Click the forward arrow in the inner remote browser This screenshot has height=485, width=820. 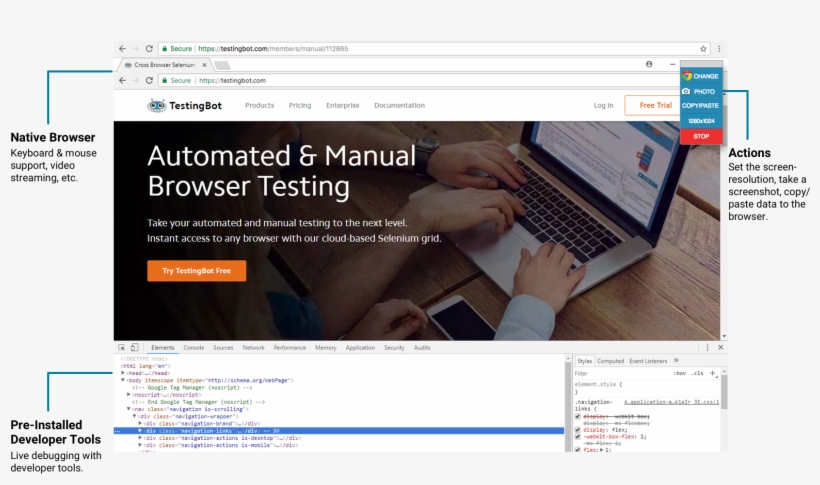point(136,81)
